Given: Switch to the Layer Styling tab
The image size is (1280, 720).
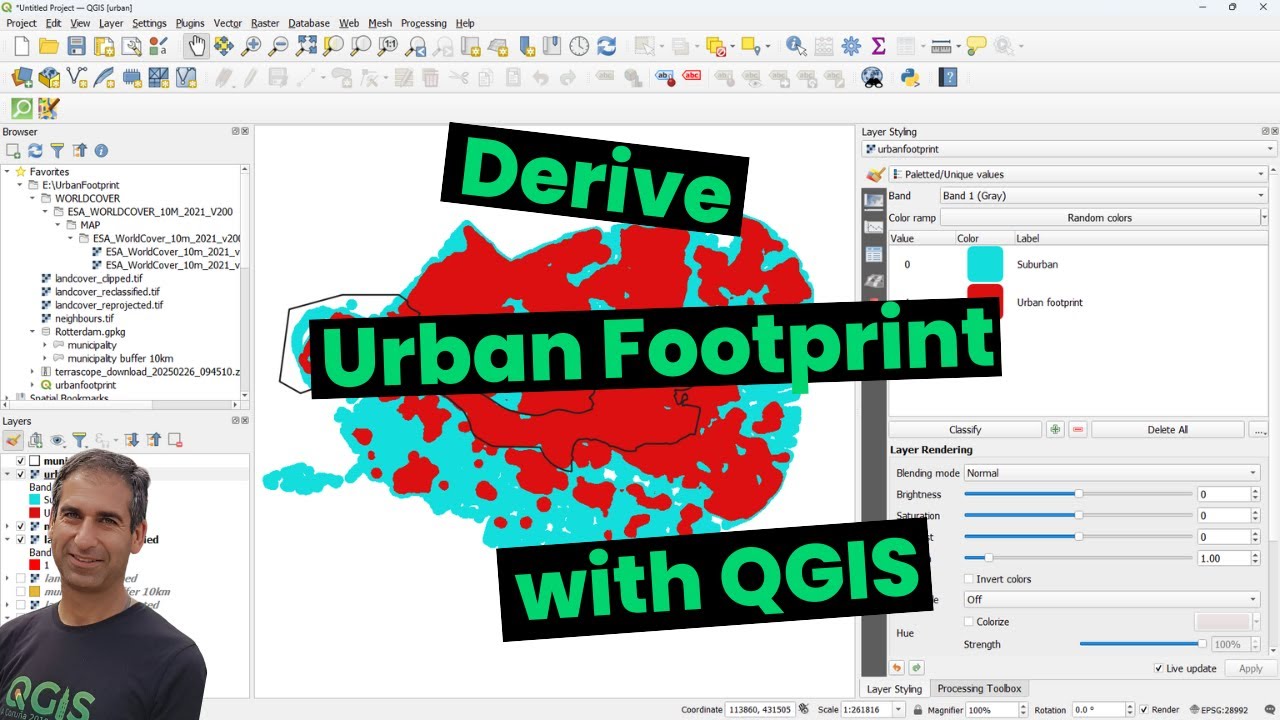Looking at the screenshot, I should tap(894, 688).
